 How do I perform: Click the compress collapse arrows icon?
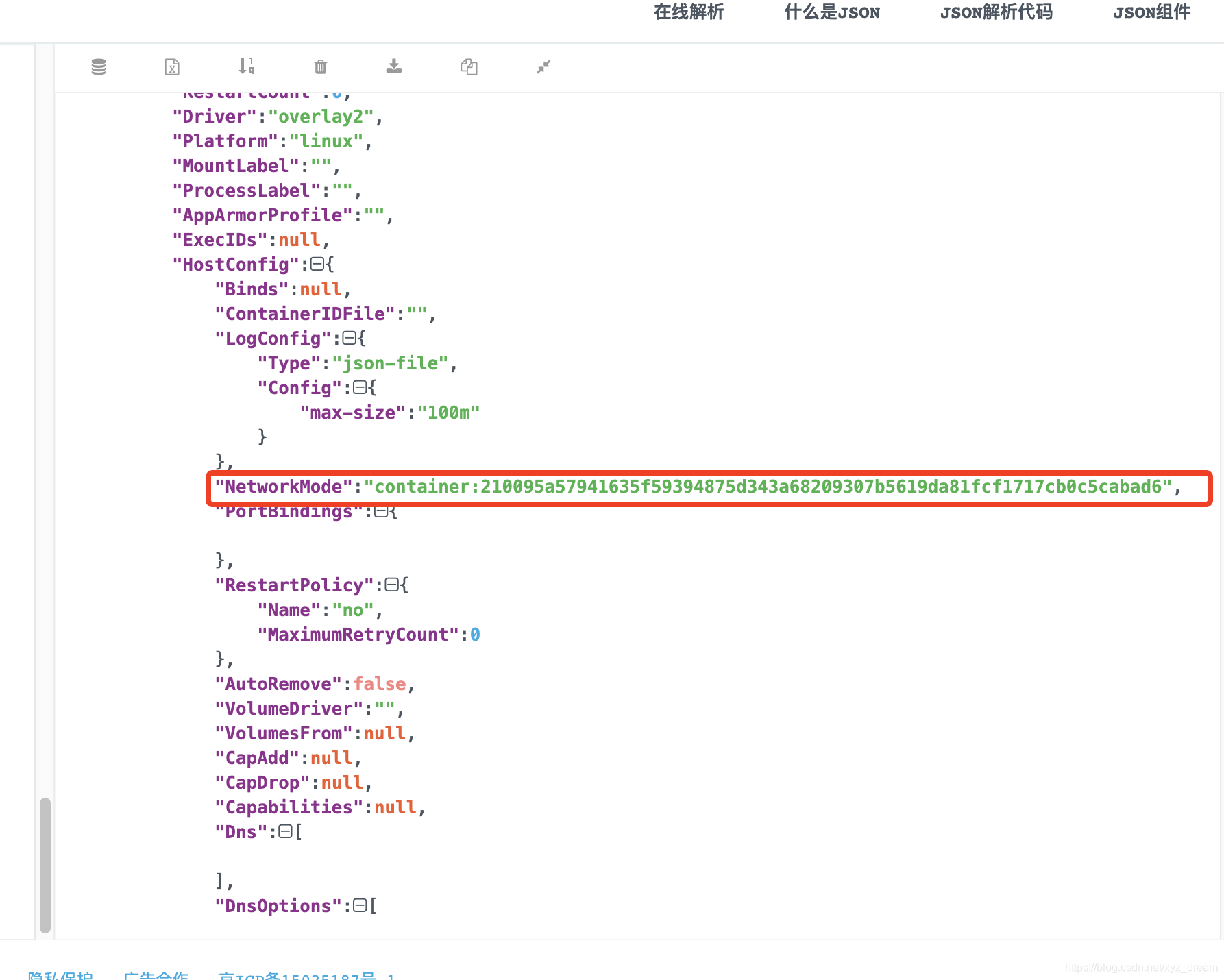pos(543,66)
